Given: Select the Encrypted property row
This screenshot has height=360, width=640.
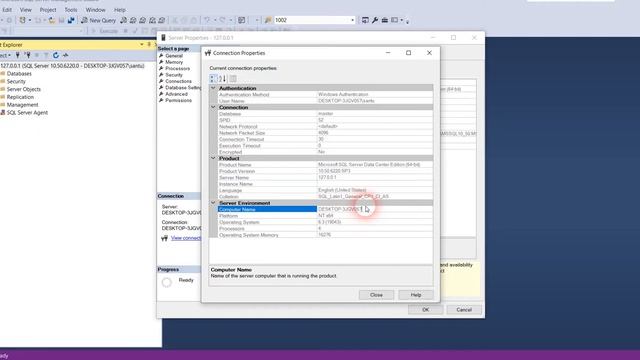Looking at the screenshot, I should [x=325, y=152].
